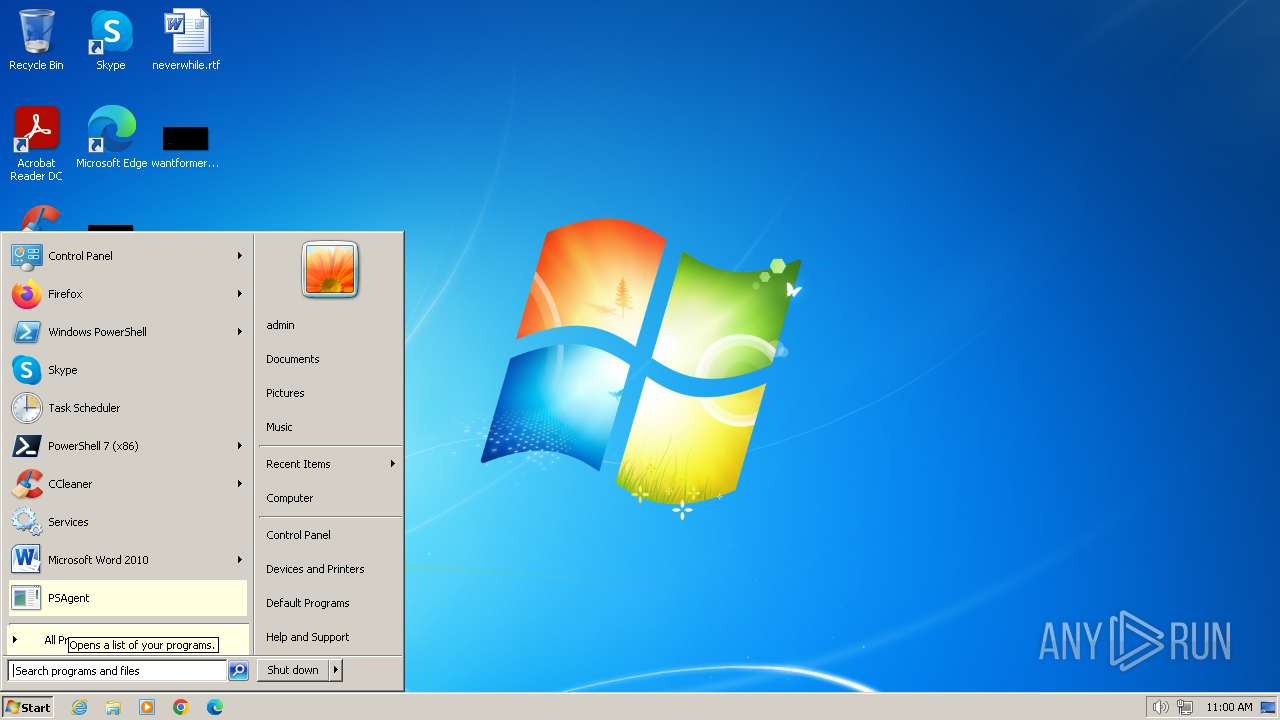Screen dimensions: 1280x720
Task: Click Services gear icon
Action: coord(26,522)
